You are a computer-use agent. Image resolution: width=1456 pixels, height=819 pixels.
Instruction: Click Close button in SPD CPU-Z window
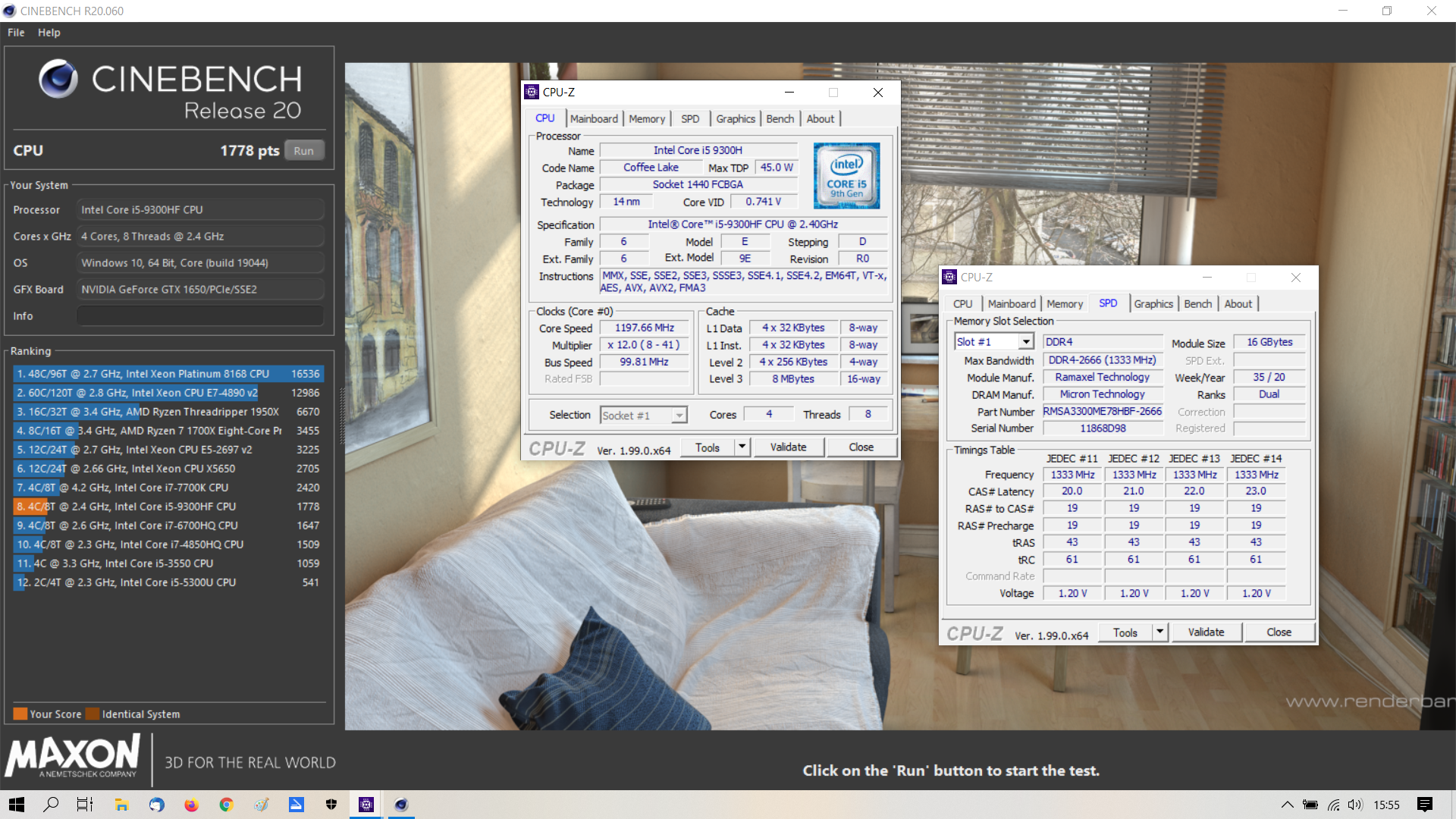pos(1279,632)
